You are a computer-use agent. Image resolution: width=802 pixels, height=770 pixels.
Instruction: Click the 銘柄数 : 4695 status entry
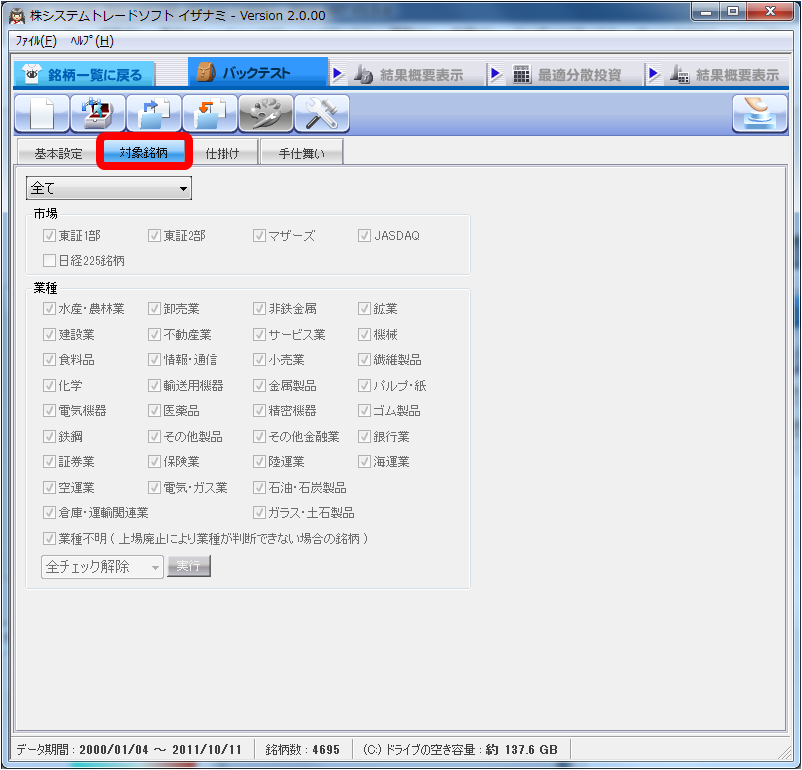(302, 750)
